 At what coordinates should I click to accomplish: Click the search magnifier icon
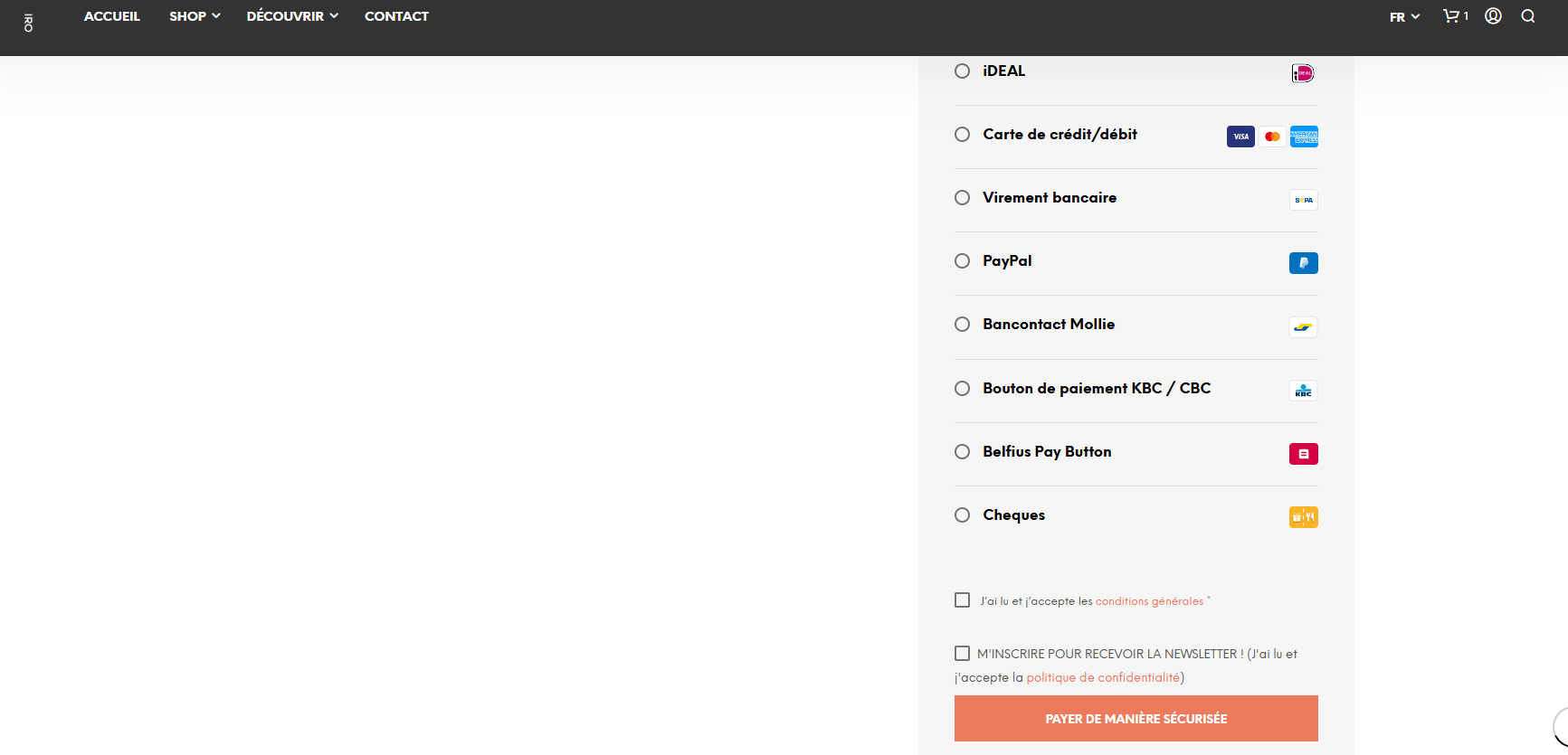pos(1528,16)
